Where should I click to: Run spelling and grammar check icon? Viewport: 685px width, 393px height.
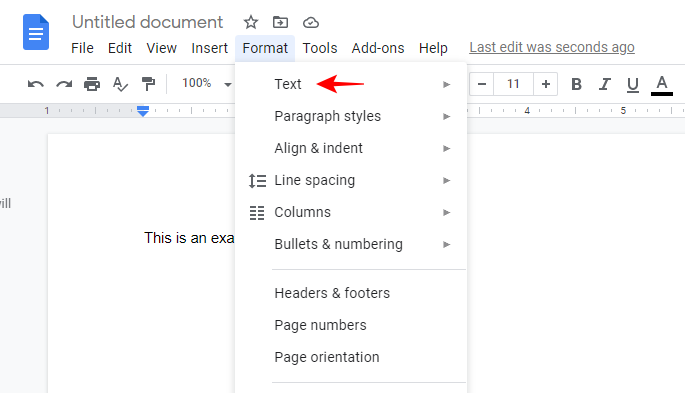pyautogui.click(x=120, y=84)
